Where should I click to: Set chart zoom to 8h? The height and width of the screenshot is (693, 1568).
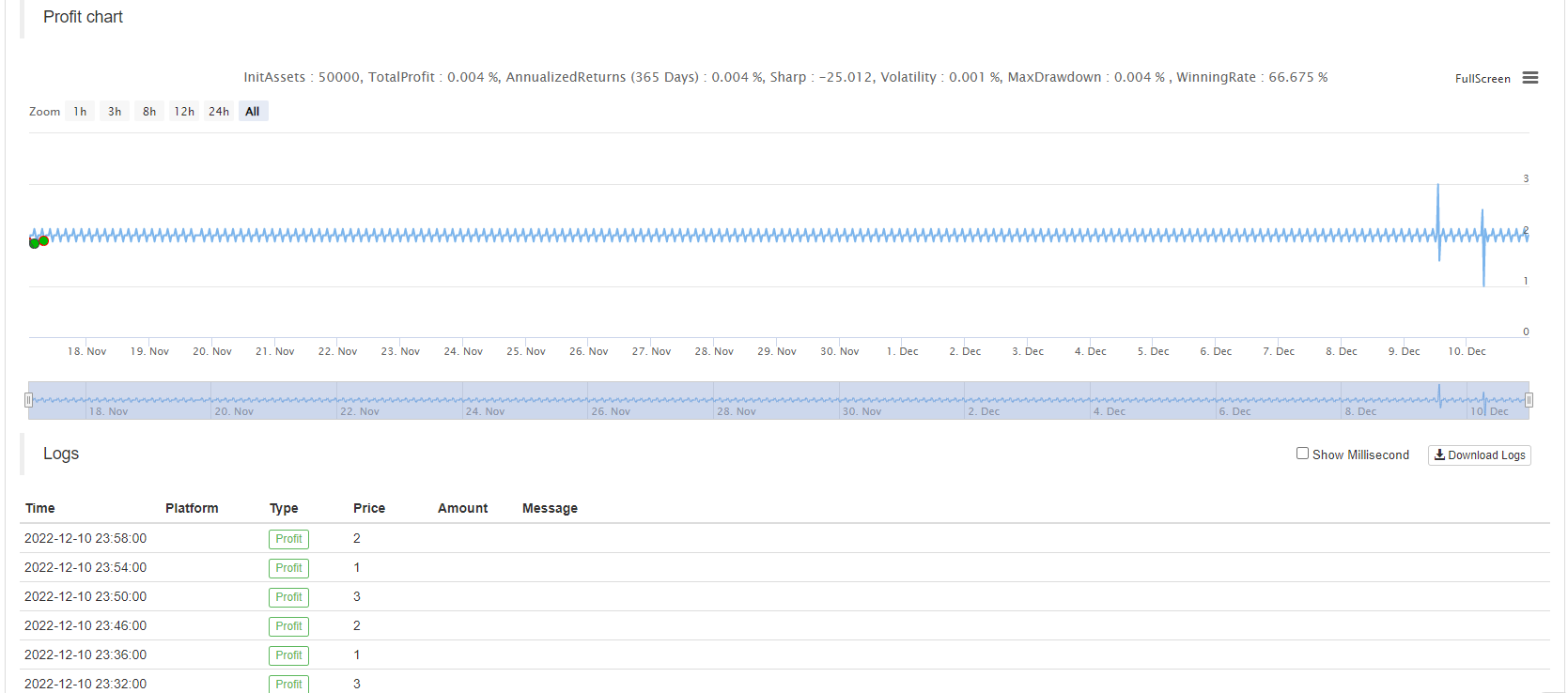pyautogui.click(x=149, y=112)
